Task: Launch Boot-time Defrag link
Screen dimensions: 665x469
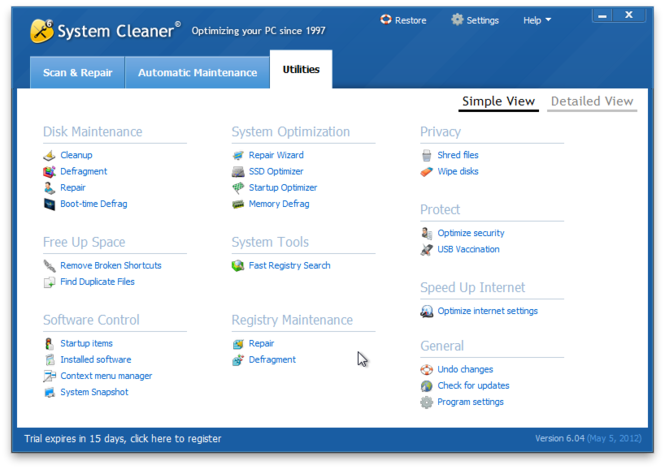Action: point(94,204)
